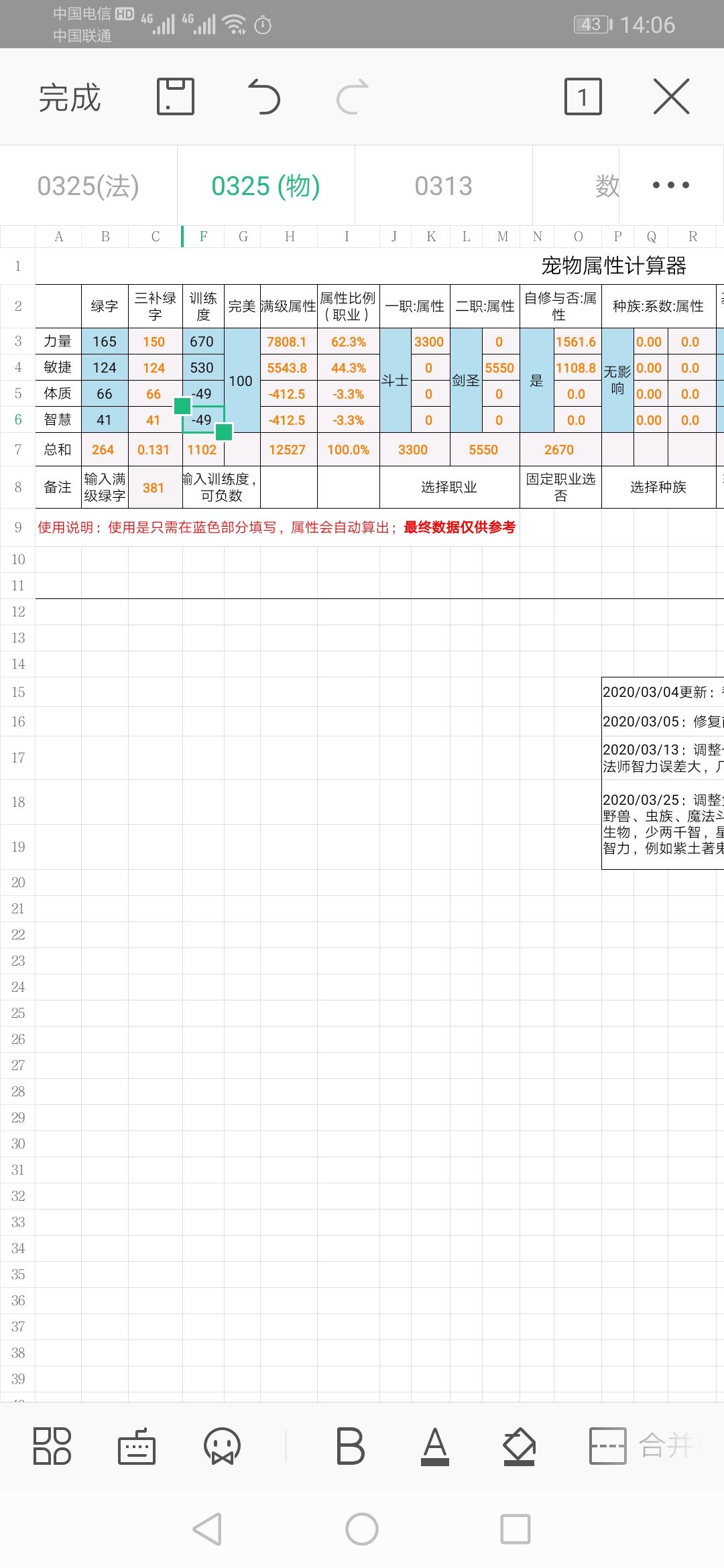Select the 斗士 first-job cell
The height and width of the screenshot is (1568, 724).
click(x=396, y=380)
